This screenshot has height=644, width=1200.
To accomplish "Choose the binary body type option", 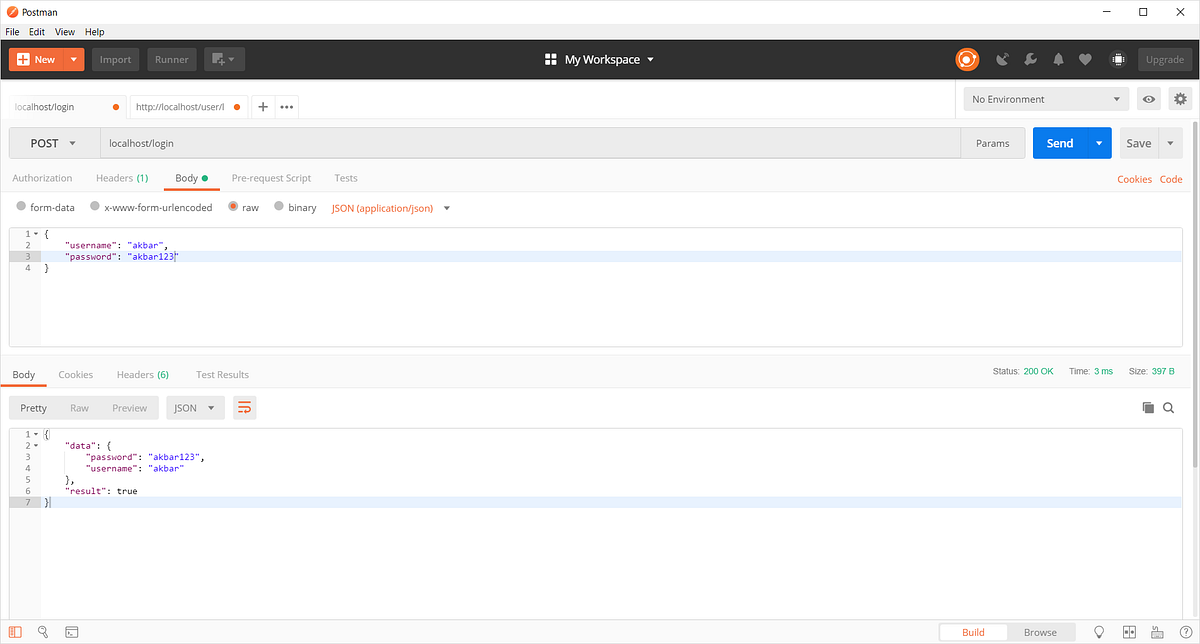I will pyautogui.click(x=277, y=207).
